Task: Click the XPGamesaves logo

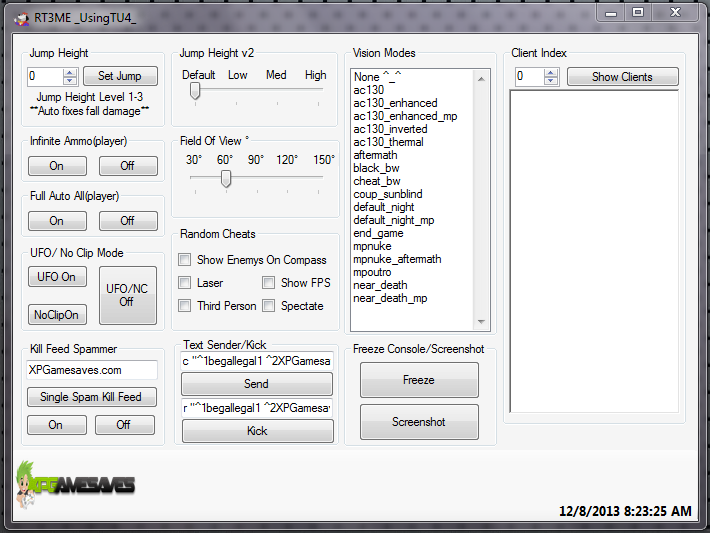Action: click(x=75, y=485)
